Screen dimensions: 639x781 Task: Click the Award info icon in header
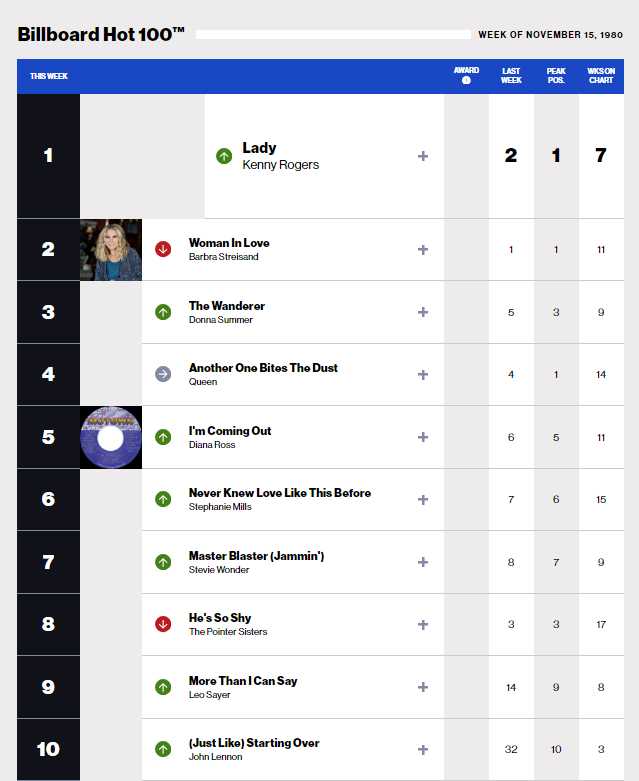(466, 80)
